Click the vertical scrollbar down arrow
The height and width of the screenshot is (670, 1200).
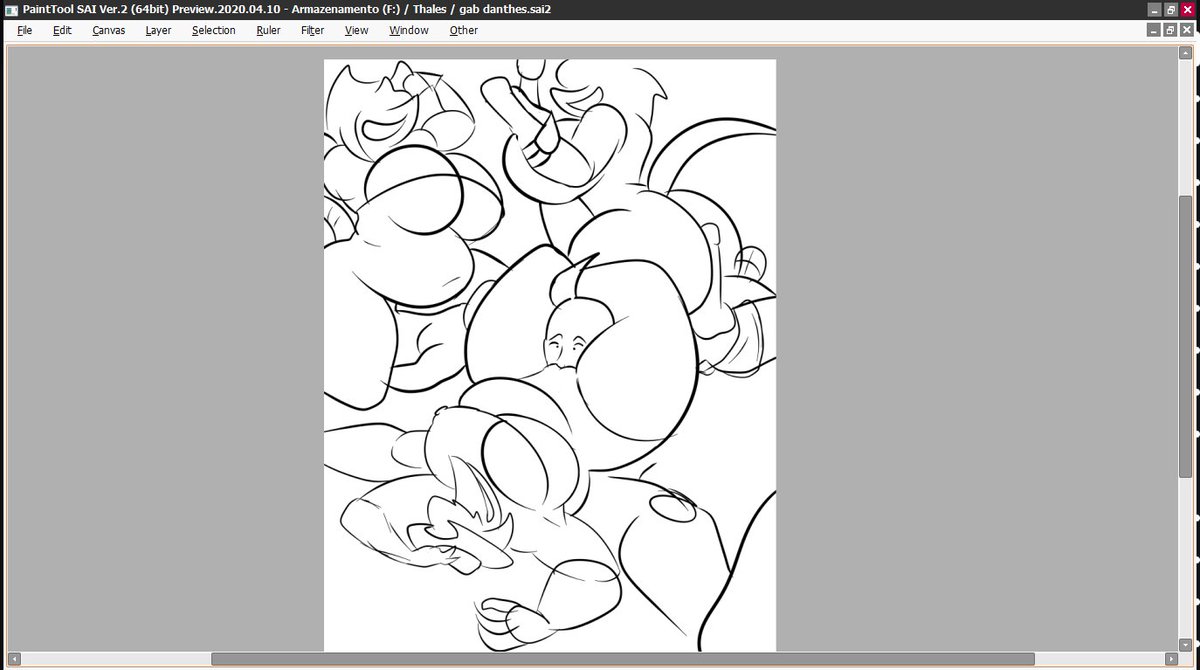pyautogui.click(x=1186, y=645)
